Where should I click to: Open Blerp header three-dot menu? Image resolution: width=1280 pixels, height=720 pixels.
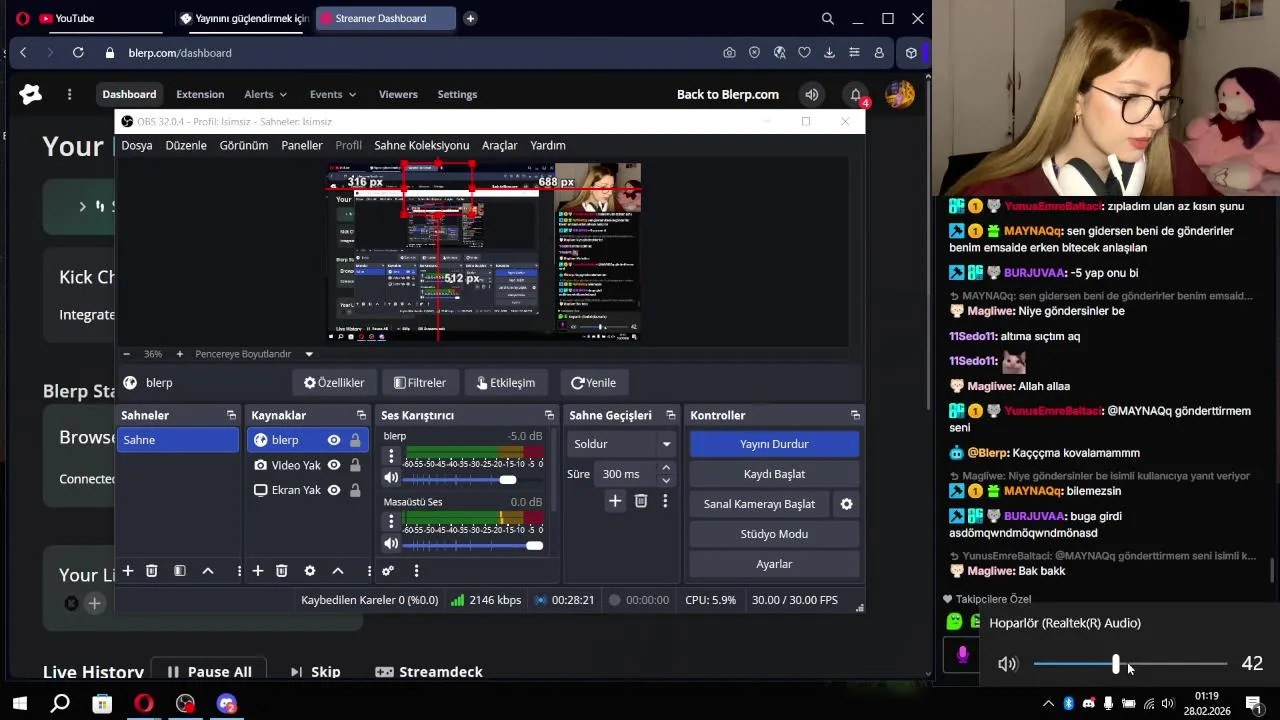click(69, 95)
